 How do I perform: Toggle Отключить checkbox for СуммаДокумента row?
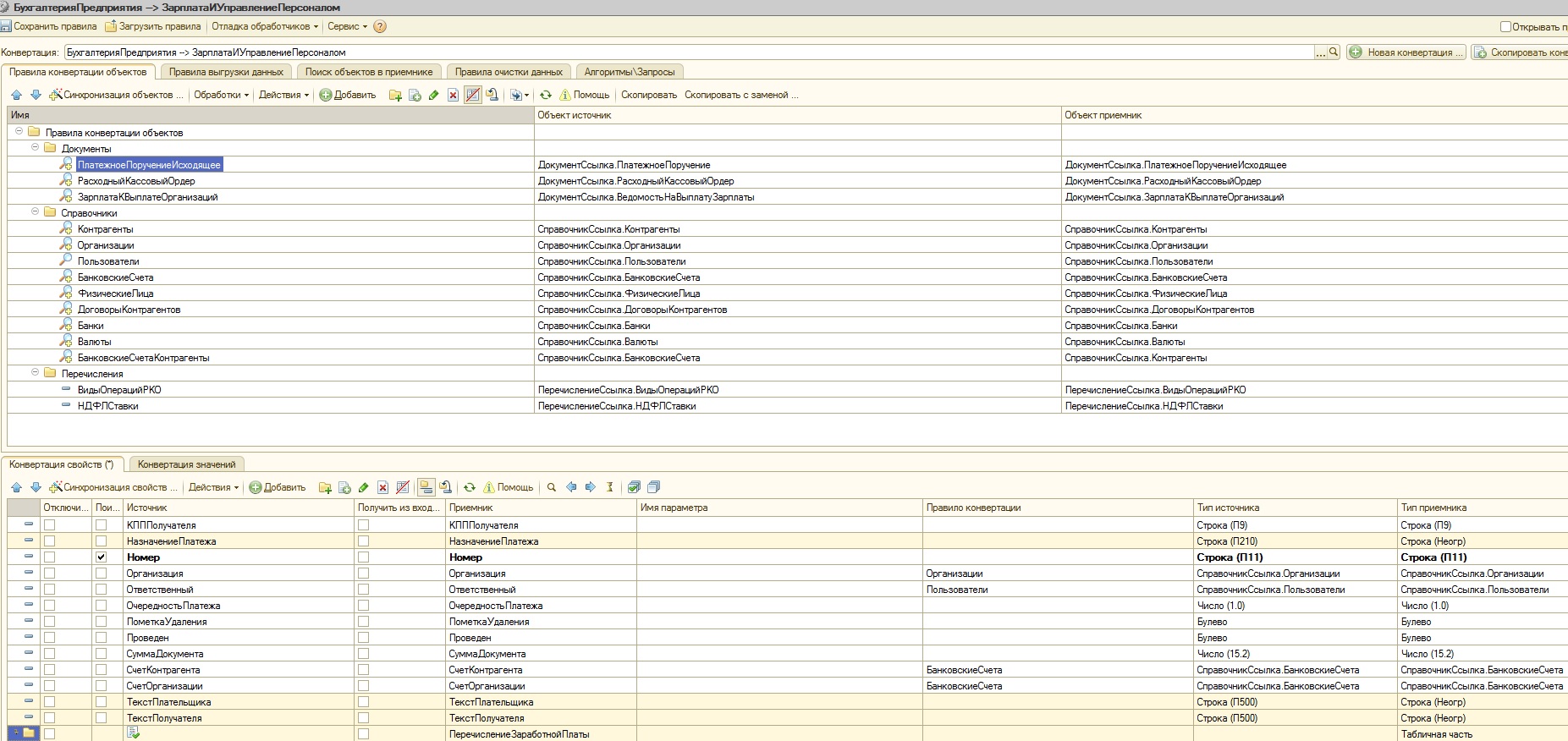coord(49,654)
